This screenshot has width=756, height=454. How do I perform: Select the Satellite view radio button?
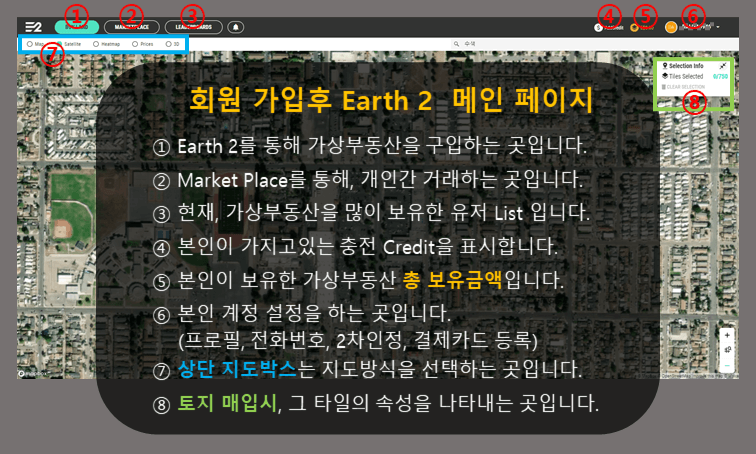pos(60,44)
